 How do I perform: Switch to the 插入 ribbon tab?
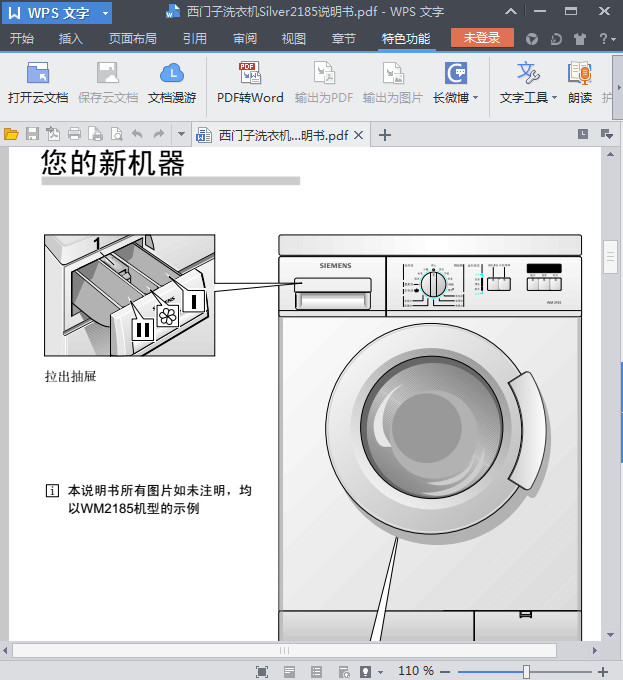tap(71, 39)
